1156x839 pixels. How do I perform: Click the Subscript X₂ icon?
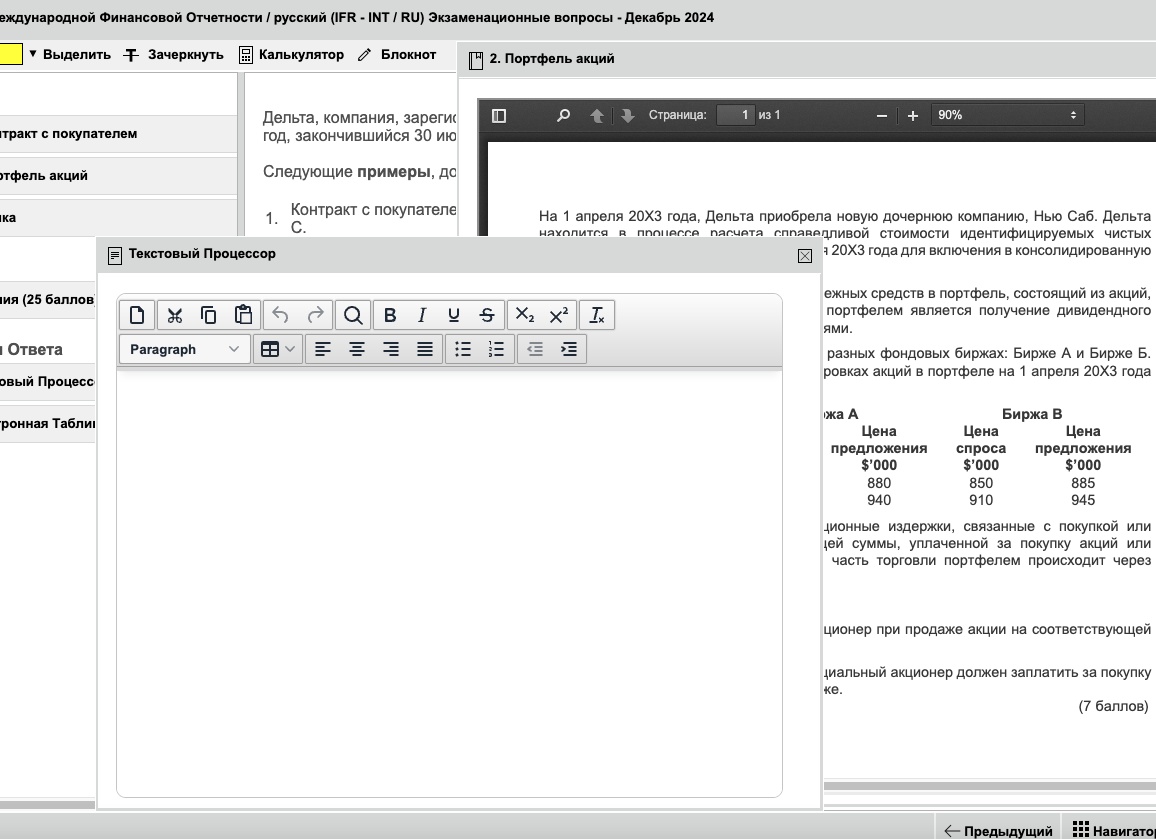click(x=525, y=316)
